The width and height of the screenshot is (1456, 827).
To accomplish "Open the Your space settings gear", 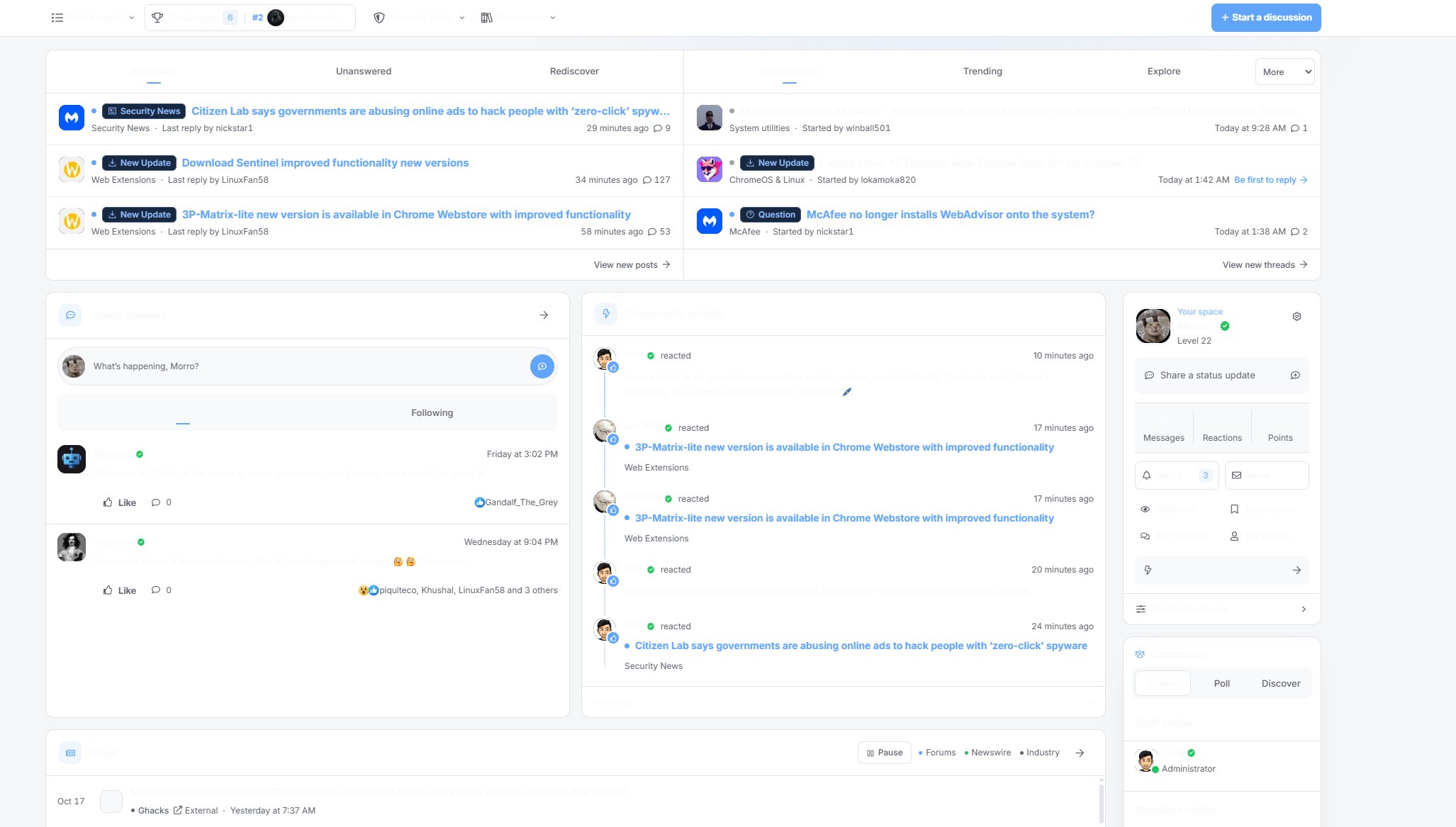I will click(1297, 317).
